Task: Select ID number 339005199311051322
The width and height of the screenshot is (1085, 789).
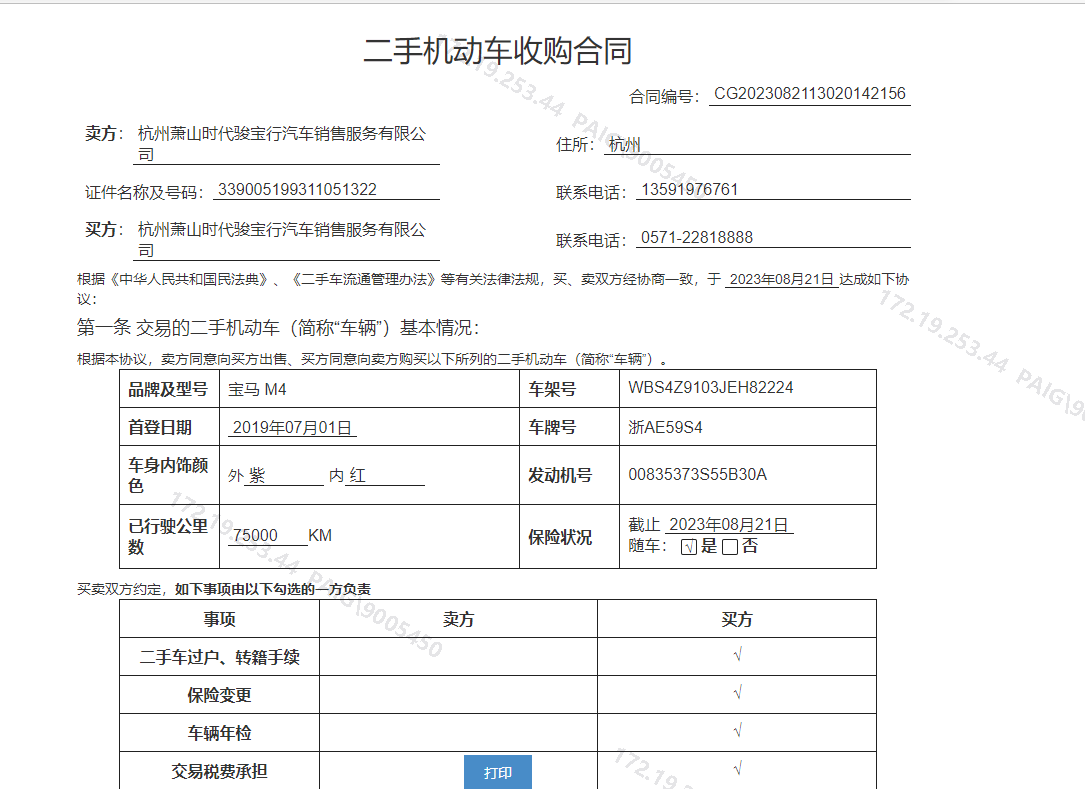Action: click(x=298, y=190)
